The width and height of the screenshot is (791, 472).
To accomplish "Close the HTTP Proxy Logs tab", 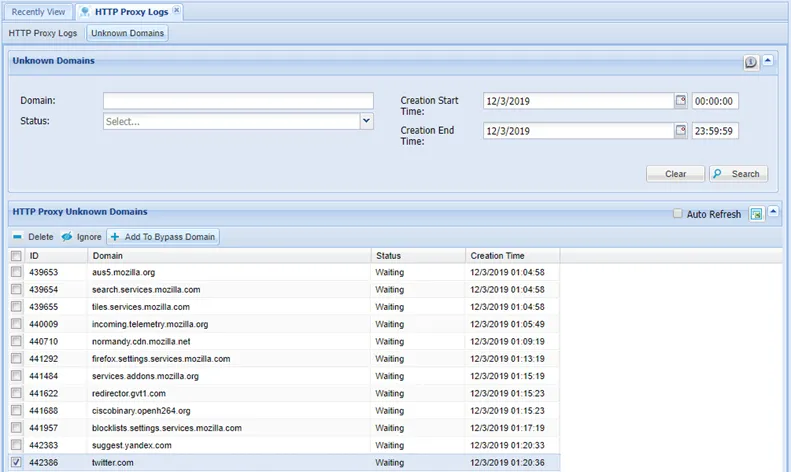I will (176, 10).
